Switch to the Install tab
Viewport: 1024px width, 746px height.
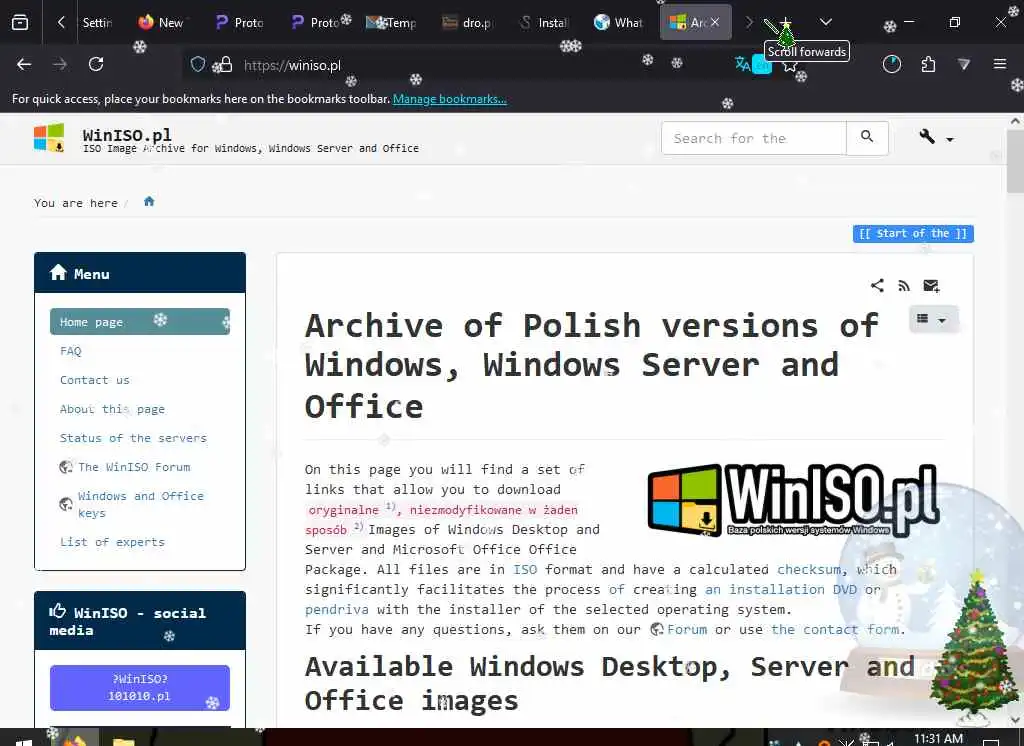pyautogui.click(x=544, y=22)
